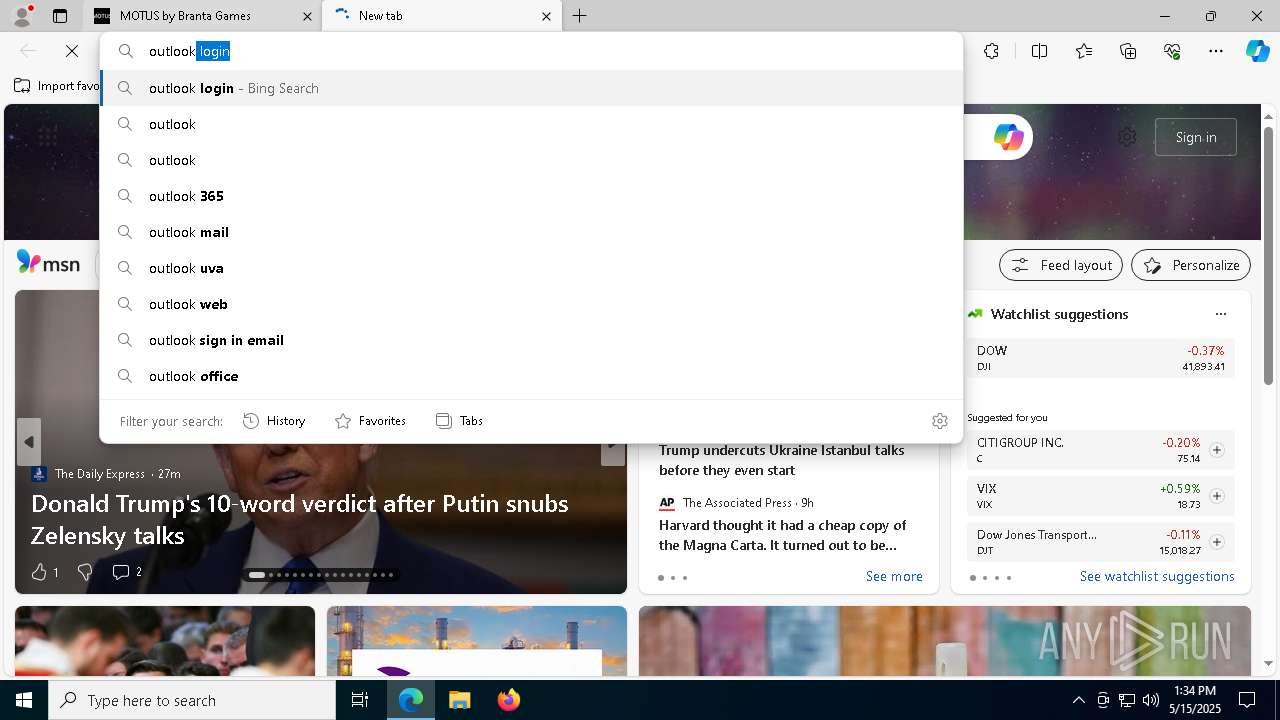Screen dimensions: 1280x720
Task: Open the Copilot sidebar icon
Action: click(x=1257, y=51)
